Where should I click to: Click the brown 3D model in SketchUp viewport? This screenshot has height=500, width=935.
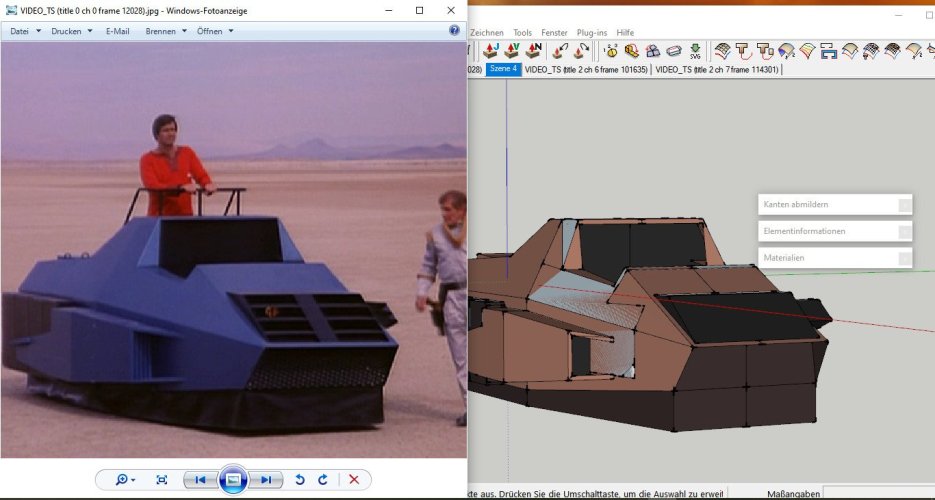pyautogui.click(x=650, y=325)
